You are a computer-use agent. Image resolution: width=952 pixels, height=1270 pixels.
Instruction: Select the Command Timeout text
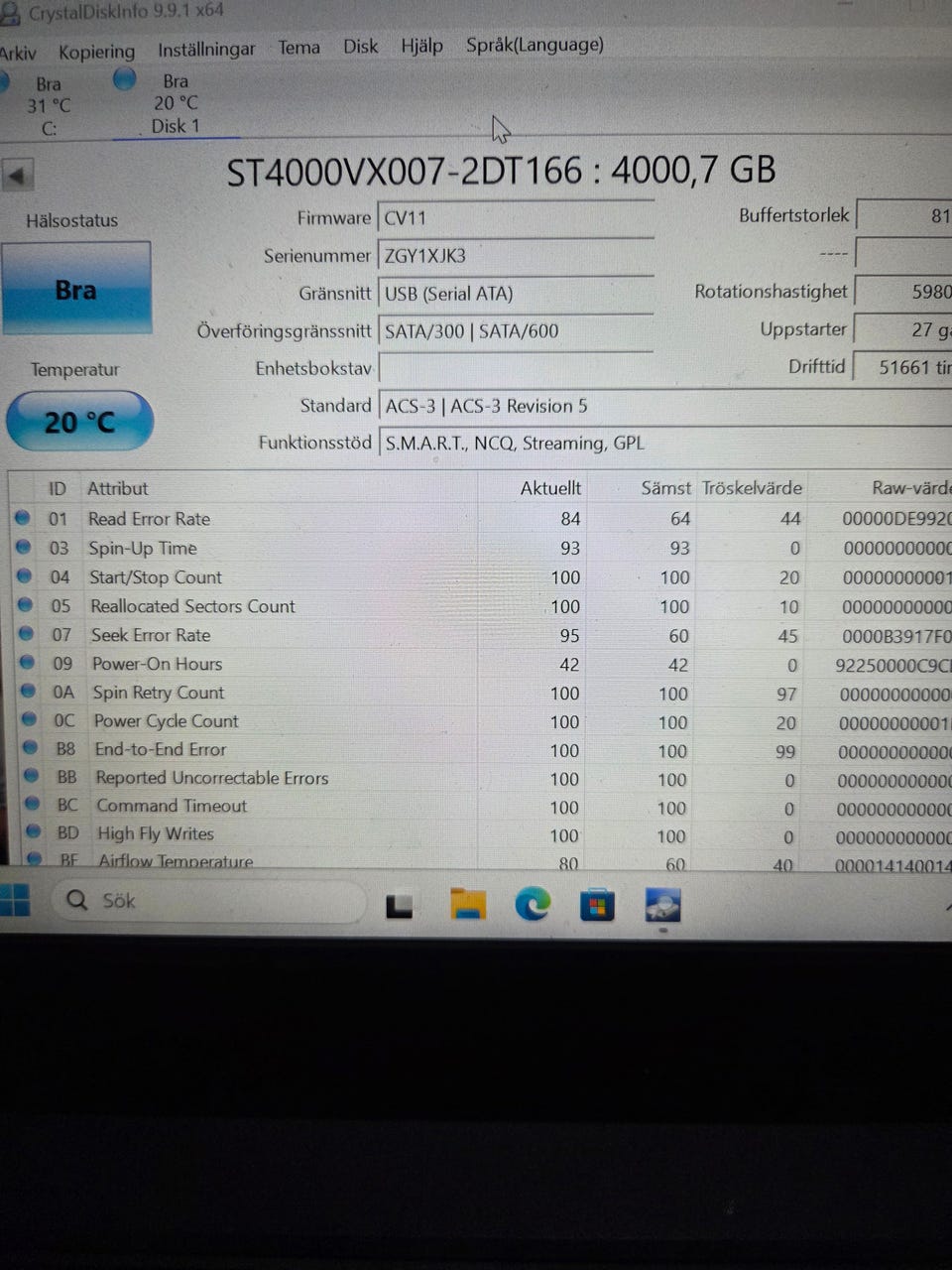pos(172,806)
